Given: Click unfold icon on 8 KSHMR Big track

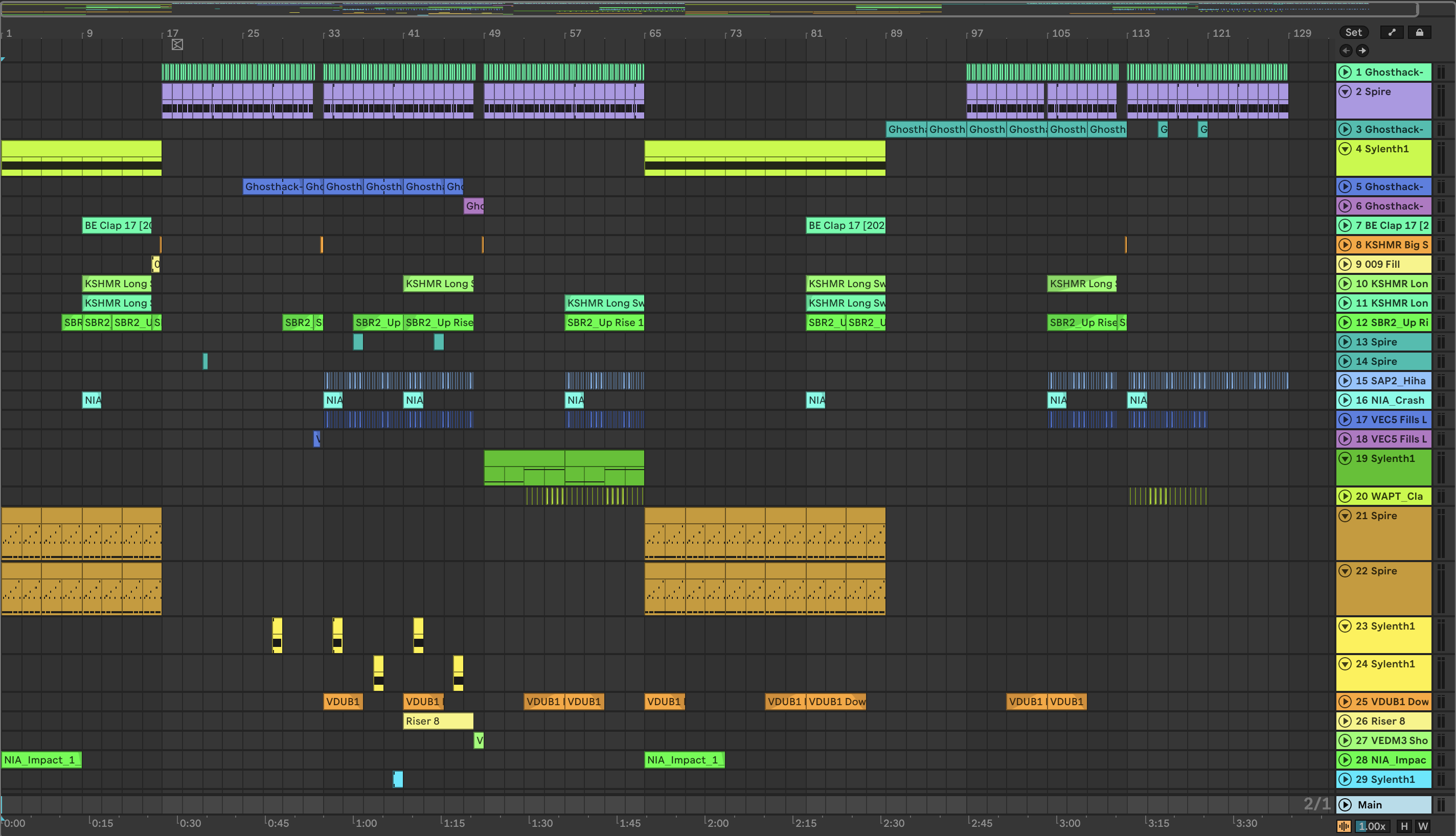Looking at the screenshot, I should coord(1345,245).
